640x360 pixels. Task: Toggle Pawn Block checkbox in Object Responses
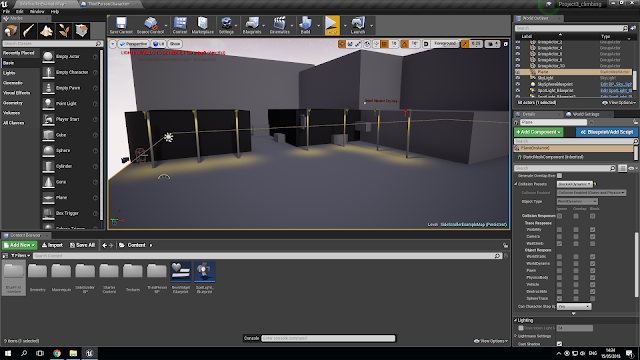[592, 271]
